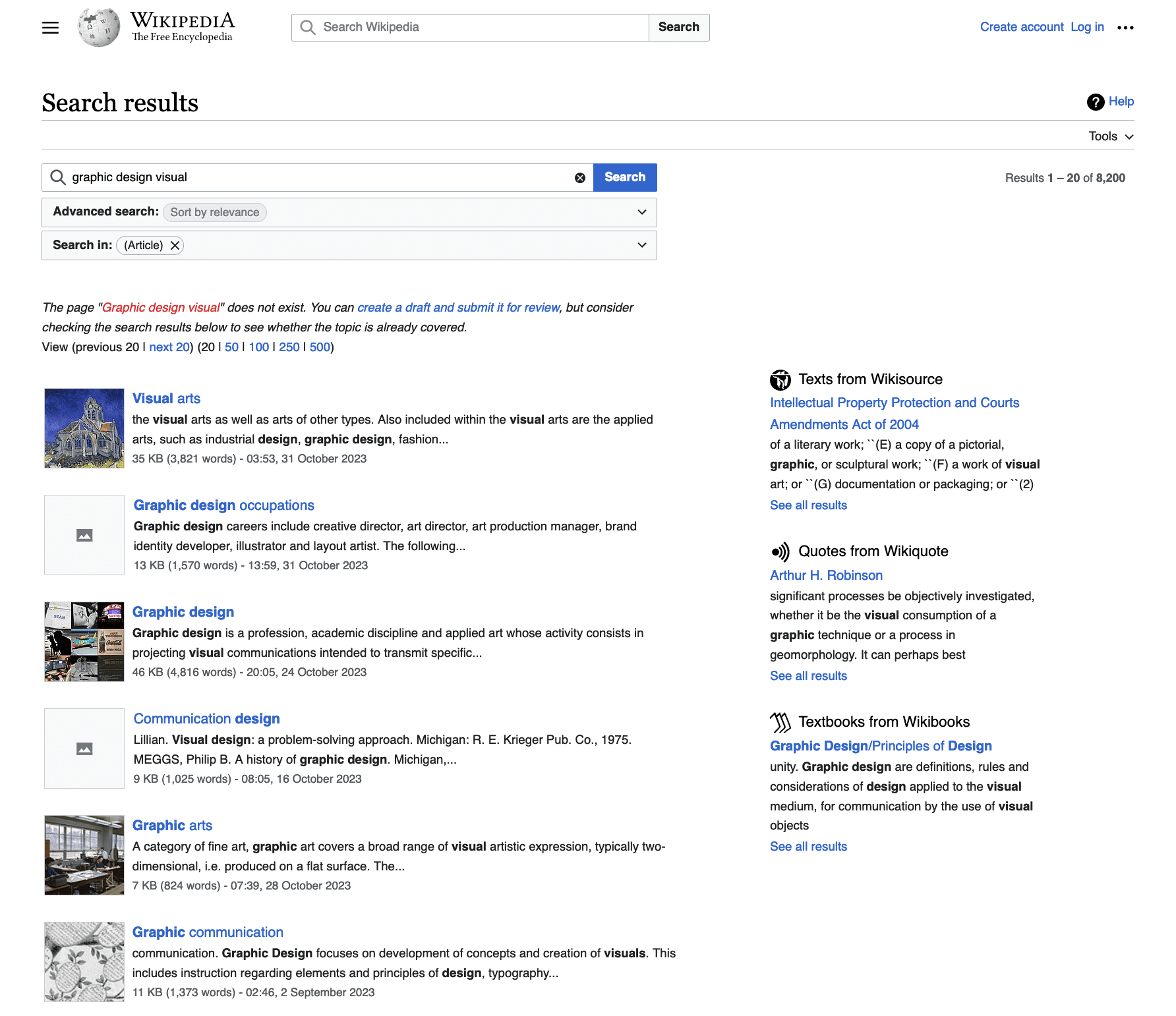Click the Log in link
This screenshot has width=1176, height=1016.
[x=1087, y=27]
